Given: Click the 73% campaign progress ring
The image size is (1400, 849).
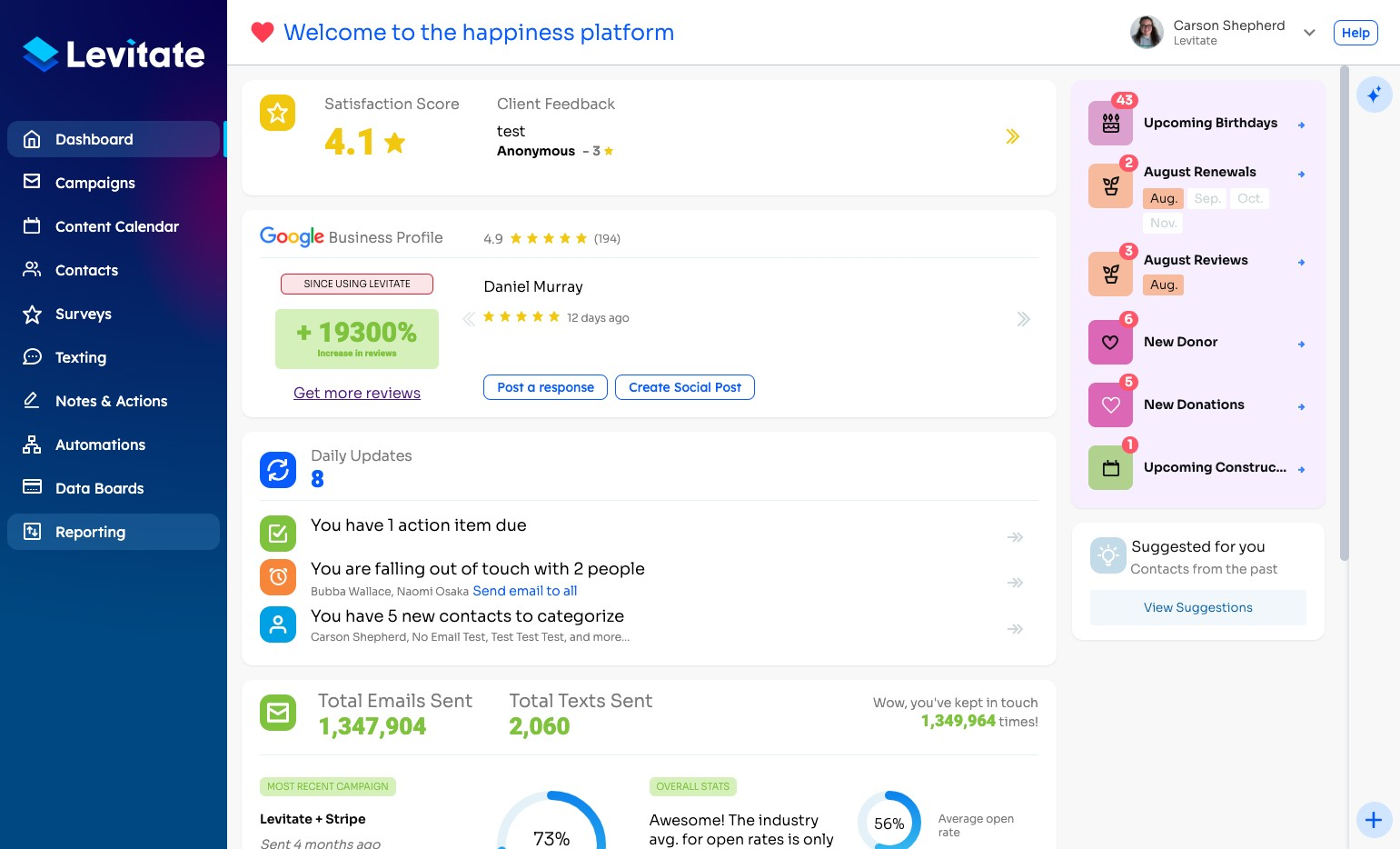Looking at the screenshot, I should coord(551,821).
